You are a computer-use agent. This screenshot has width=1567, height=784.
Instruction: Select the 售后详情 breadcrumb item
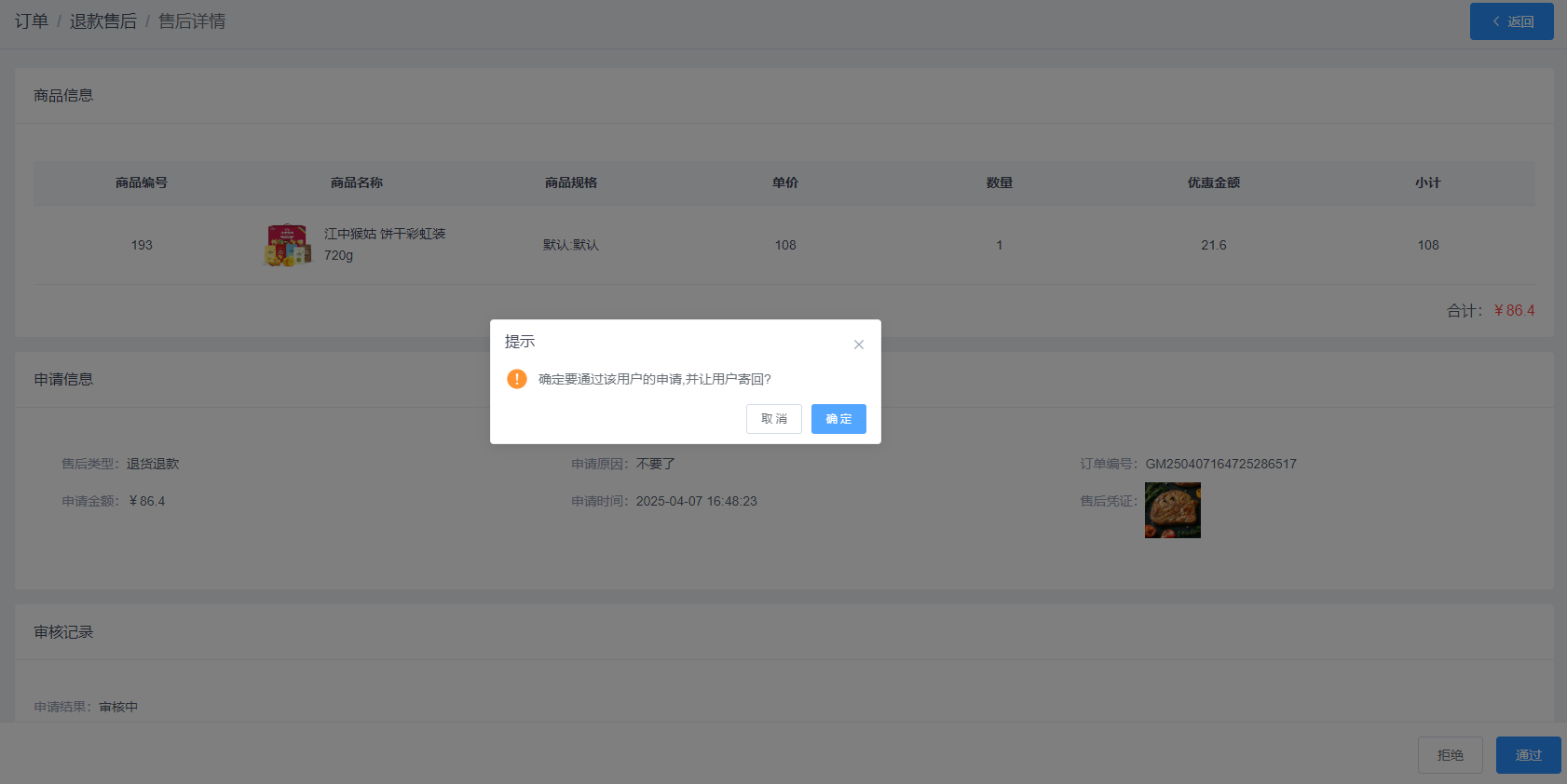192,21
